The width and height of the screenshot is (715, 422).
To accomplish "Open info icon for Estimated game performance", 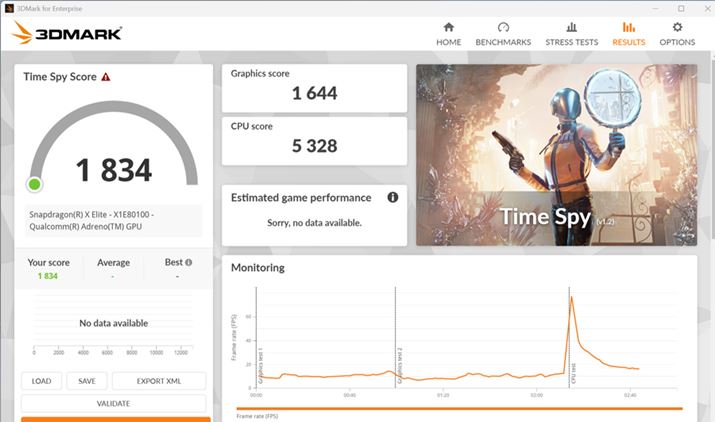I will point(393,198).
